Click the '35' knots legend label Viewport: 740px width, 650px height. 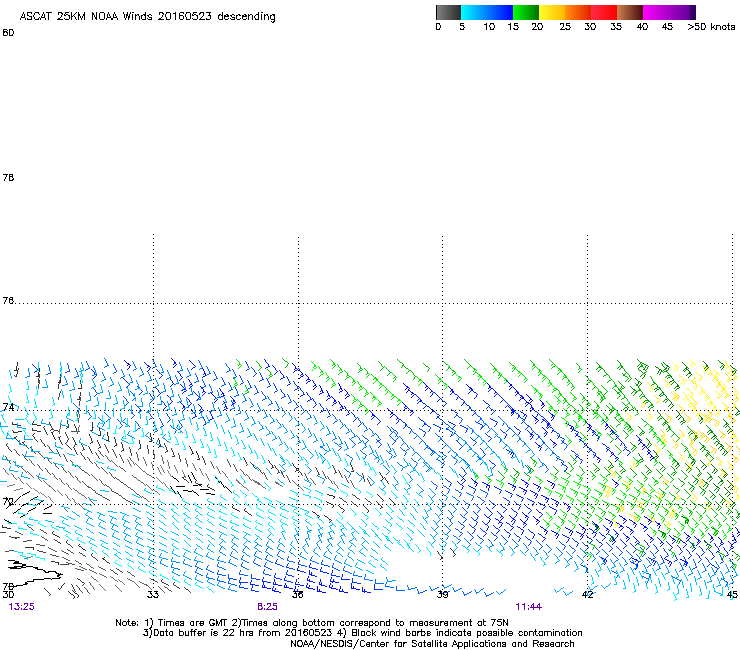point(616,27)
